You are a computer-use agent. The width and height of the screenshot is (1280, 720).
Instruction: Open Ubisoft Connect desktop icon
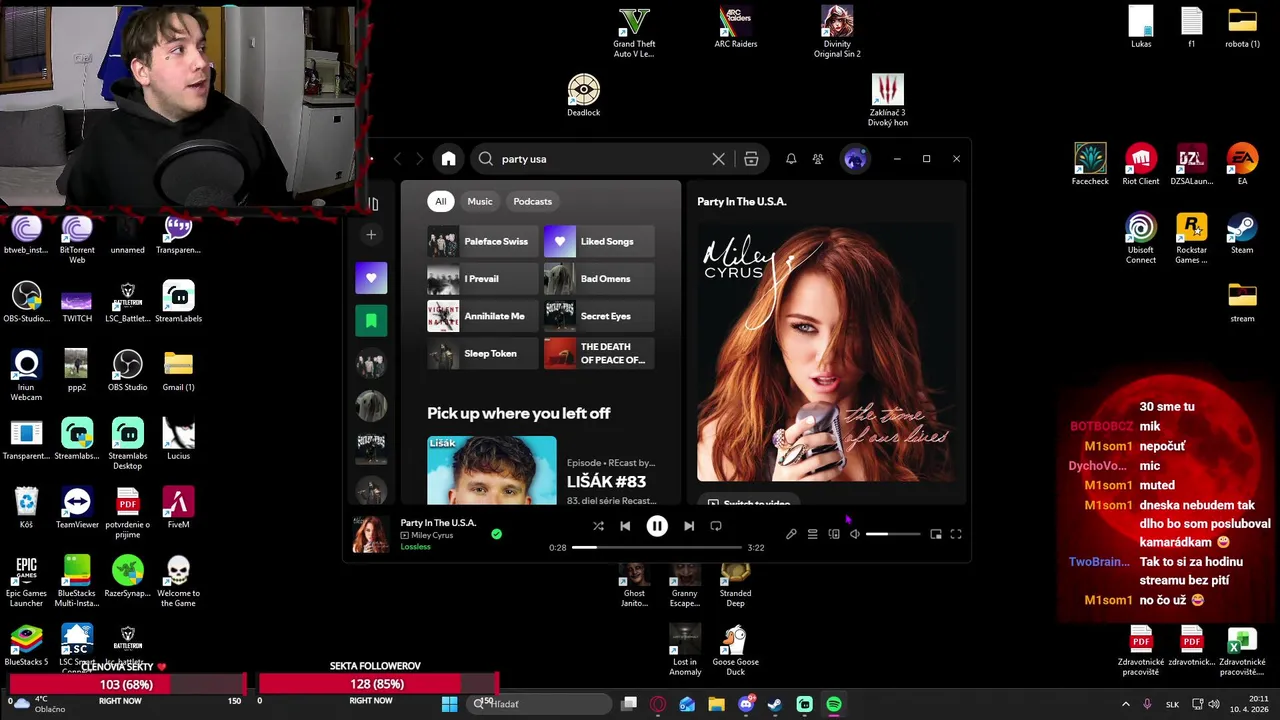coord(1141,239)
